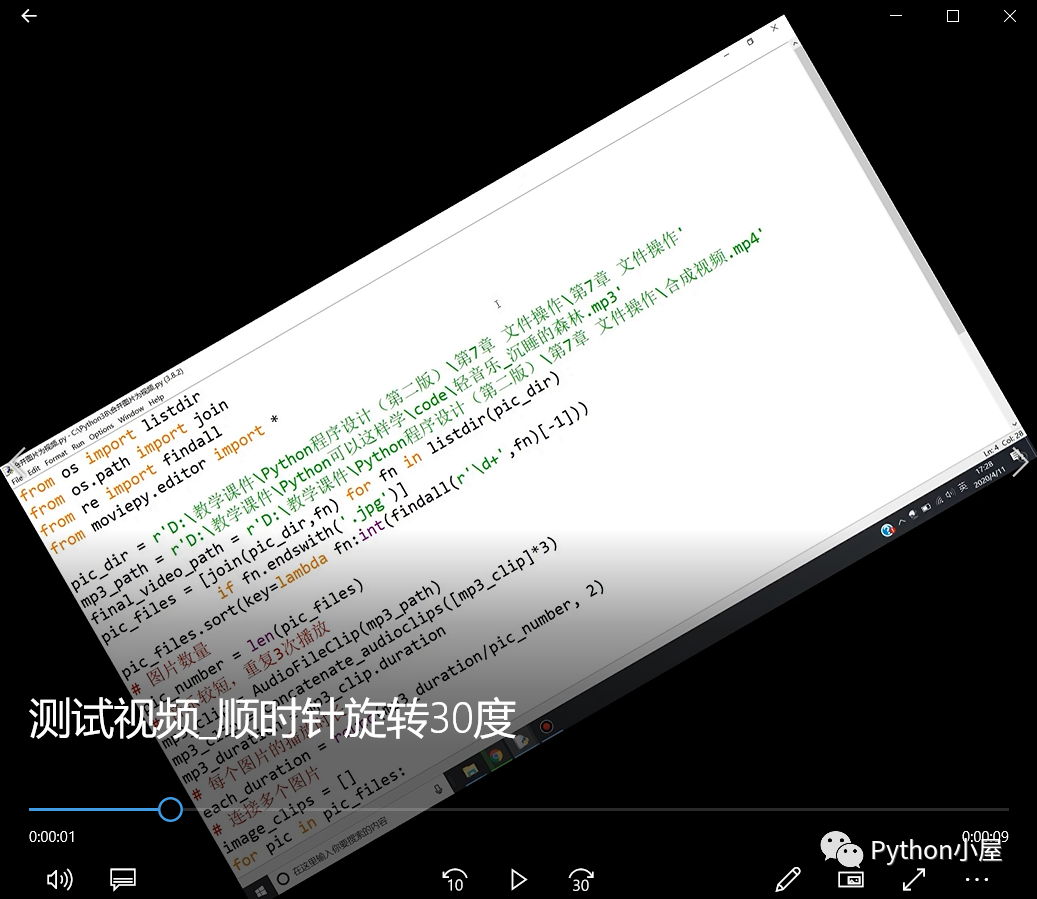The height and width of the screenshot is (899, 1037).
Task: Click the elapsed time 0:00:01
Action: pyautogui.click(x=52, y=837)
